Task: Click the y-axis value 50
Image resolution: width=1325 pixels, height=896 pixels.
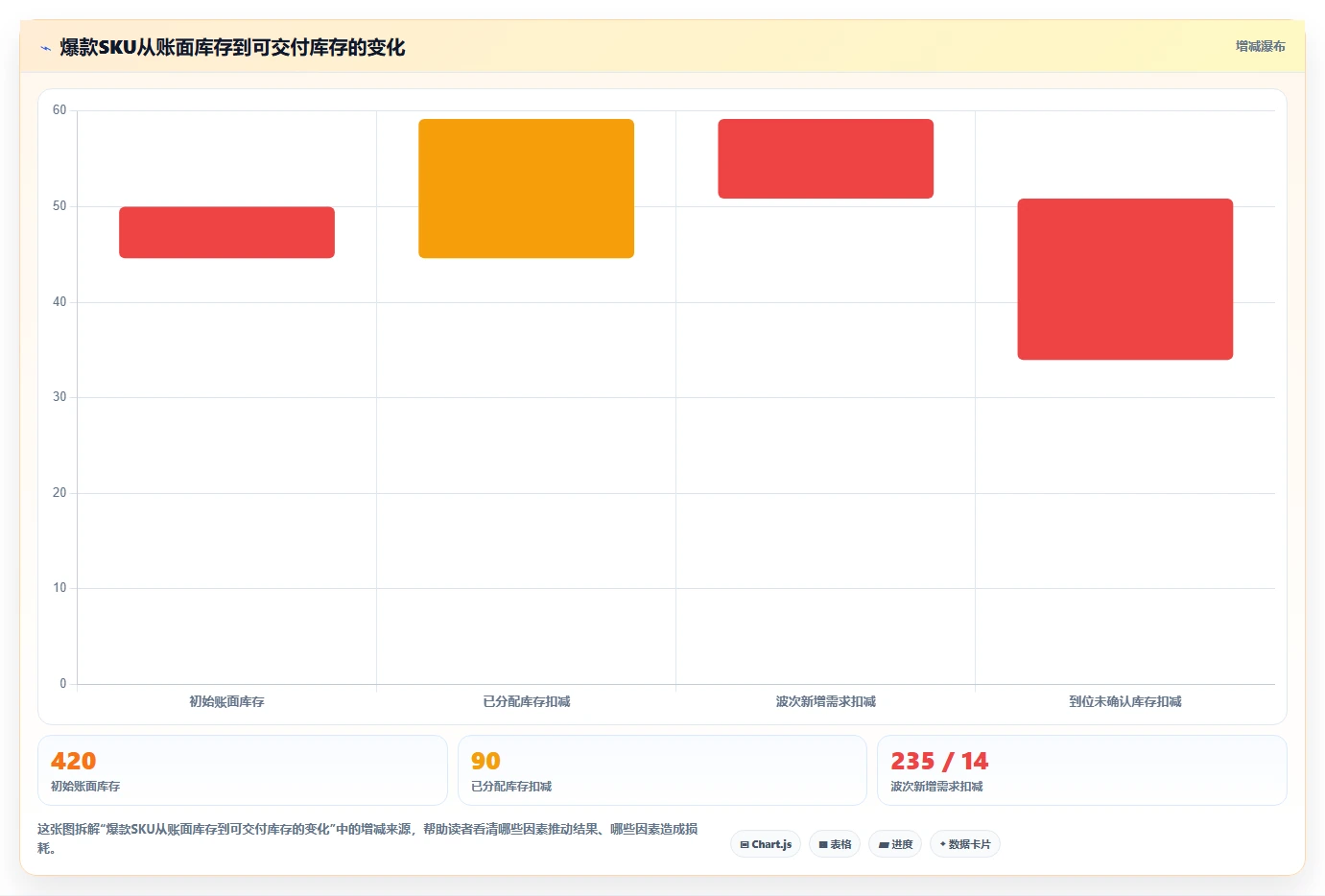Action: (x=59, y=206)
